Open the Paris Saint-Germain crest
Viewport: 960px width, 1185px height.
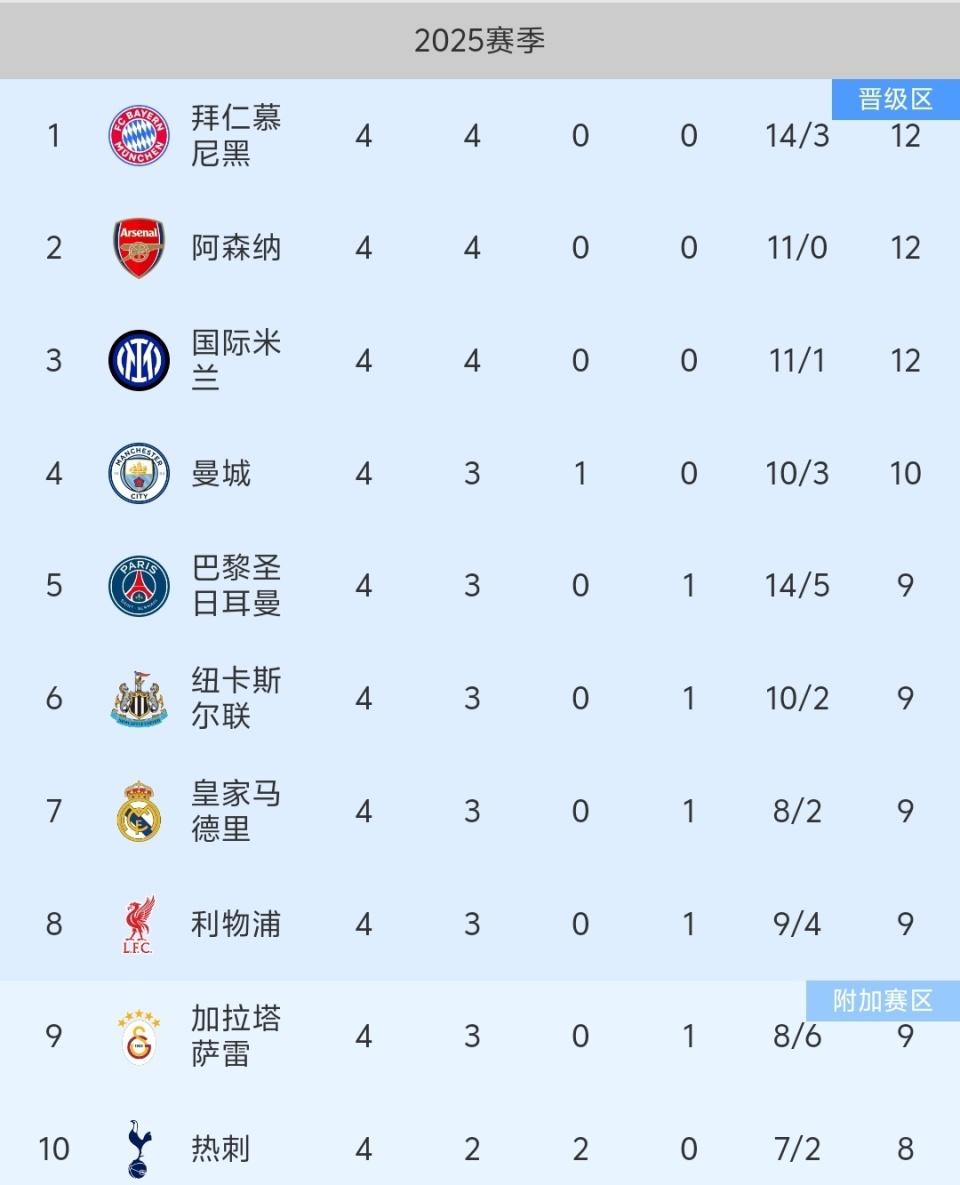(139, 586)
